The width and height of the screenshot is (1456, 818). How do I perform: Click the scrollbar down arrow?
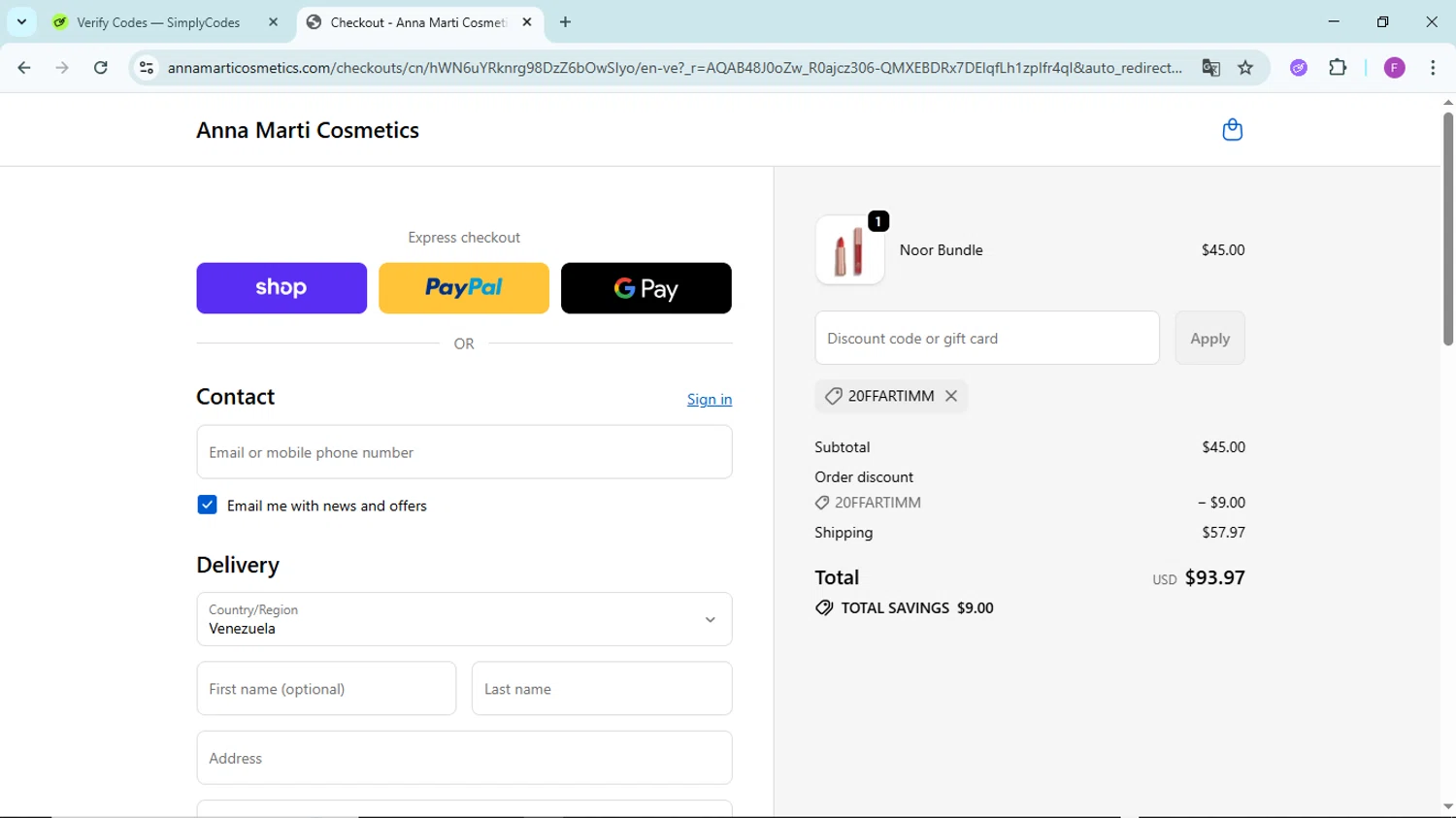1447,807
